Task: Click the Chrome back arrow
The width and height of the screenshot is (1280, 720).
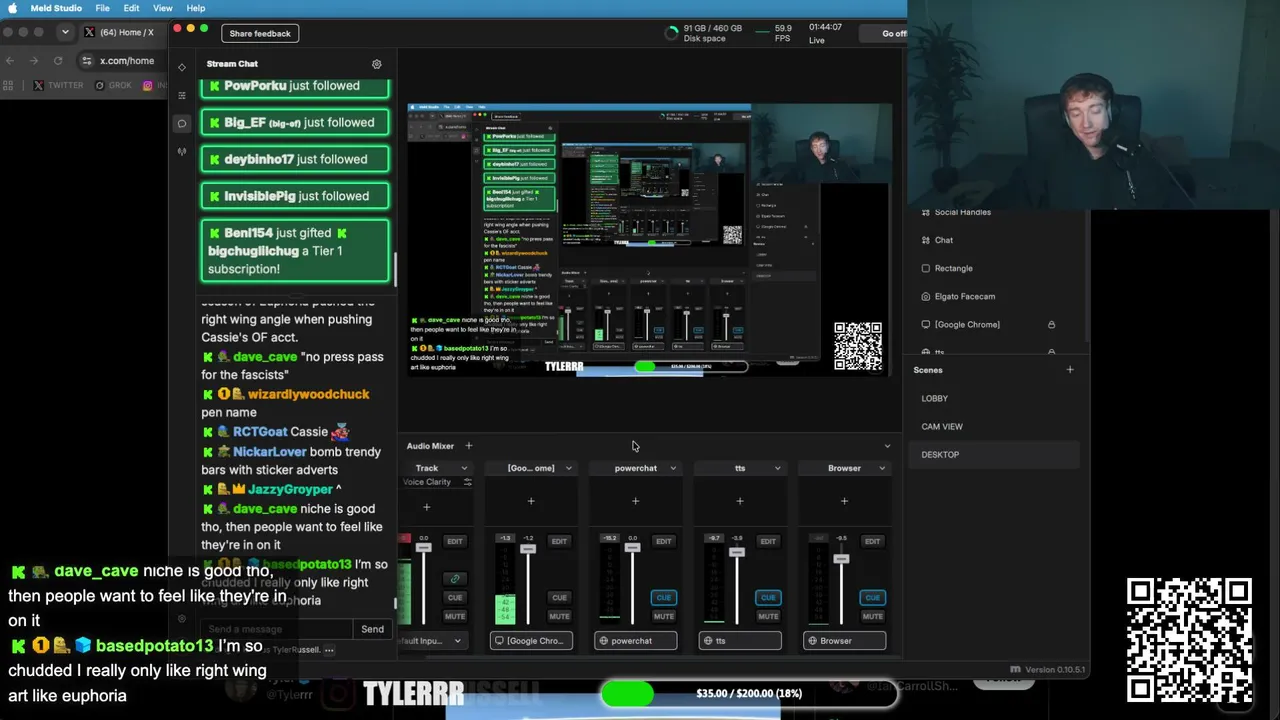Action: 10,61
